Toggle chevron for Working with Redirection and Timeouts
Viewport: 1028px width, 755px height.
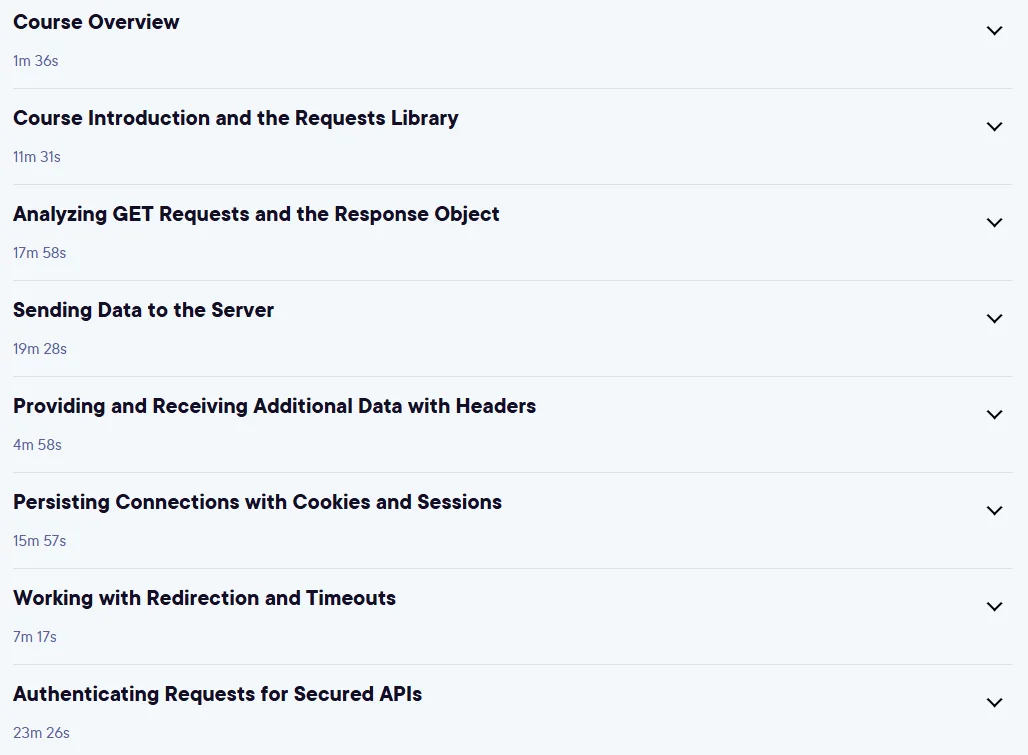995,607
